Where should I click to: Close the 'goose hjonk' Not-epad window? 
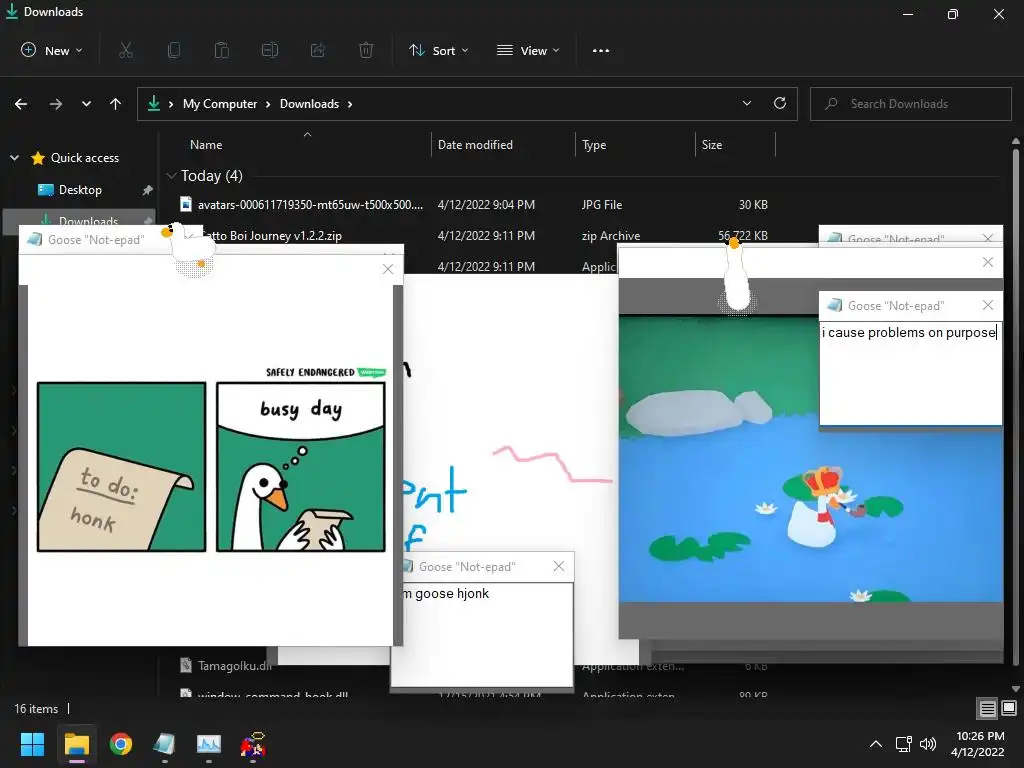point(558,566)
